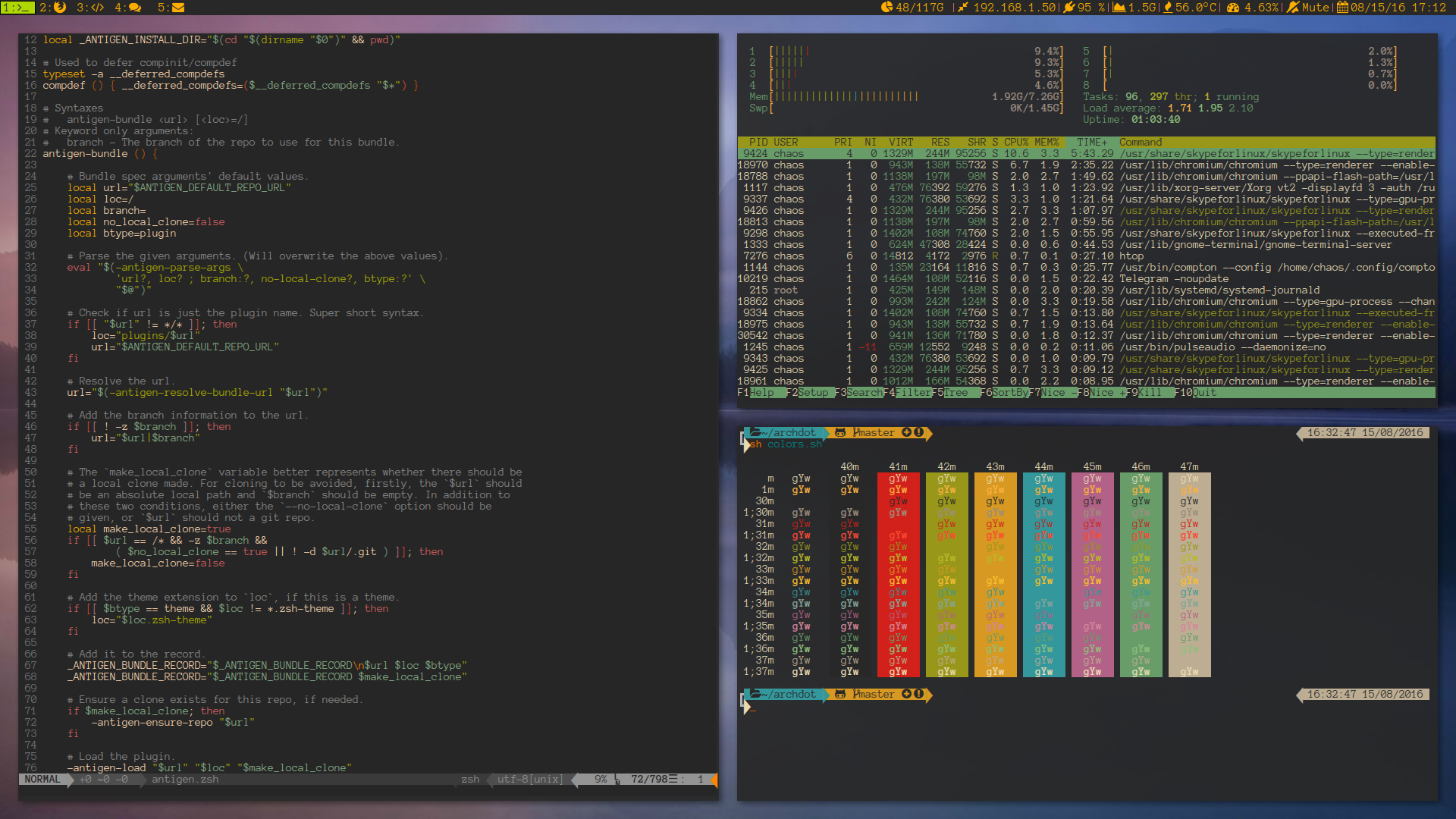The width and height of the screenshot is (1456, 819).
Task: Click the Mem usage meter bar
Action: coord(834,96)
